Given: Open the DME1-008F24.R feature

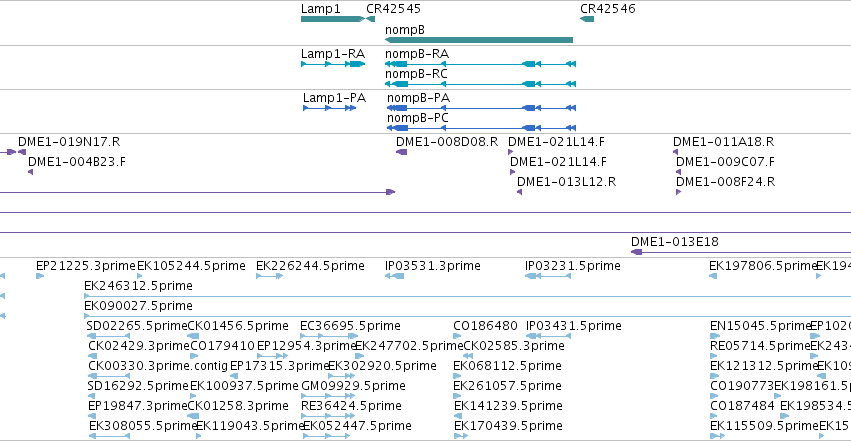Looking at the screenshot, I should (x=678, y=192).
